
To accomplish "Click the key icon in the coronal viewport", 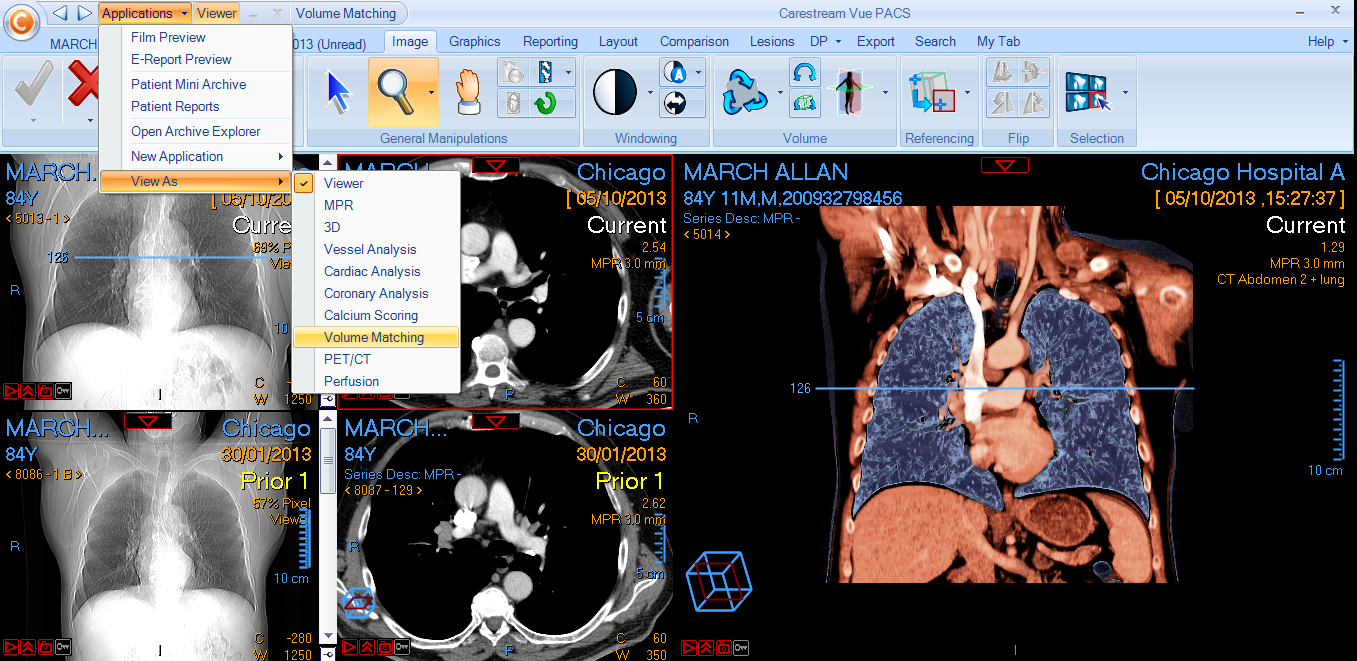I will click(741, 648).
